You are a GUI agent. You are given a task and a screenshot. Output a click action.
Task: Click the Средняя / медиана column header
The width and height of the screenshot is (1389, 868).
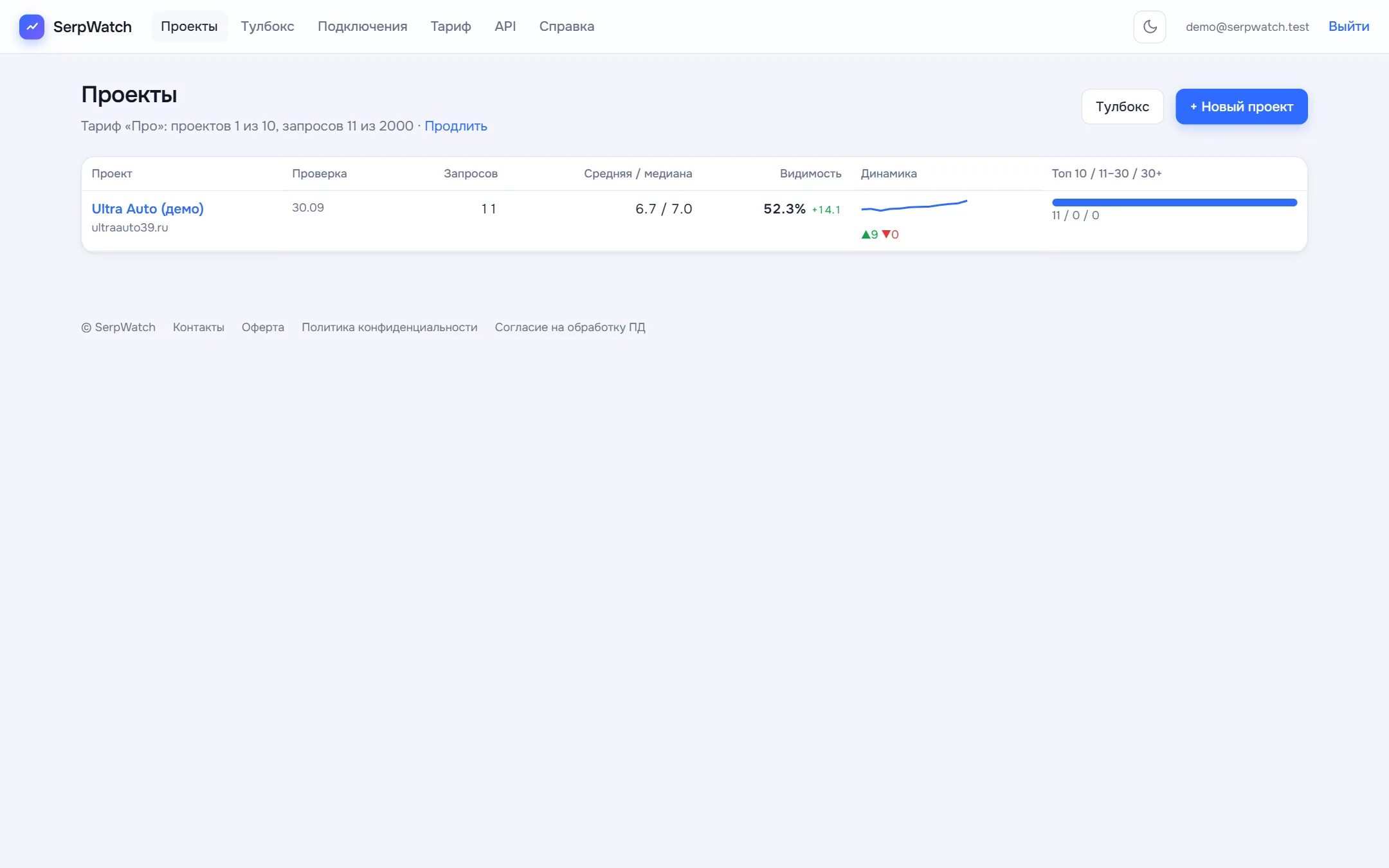[x=638, y=174]
